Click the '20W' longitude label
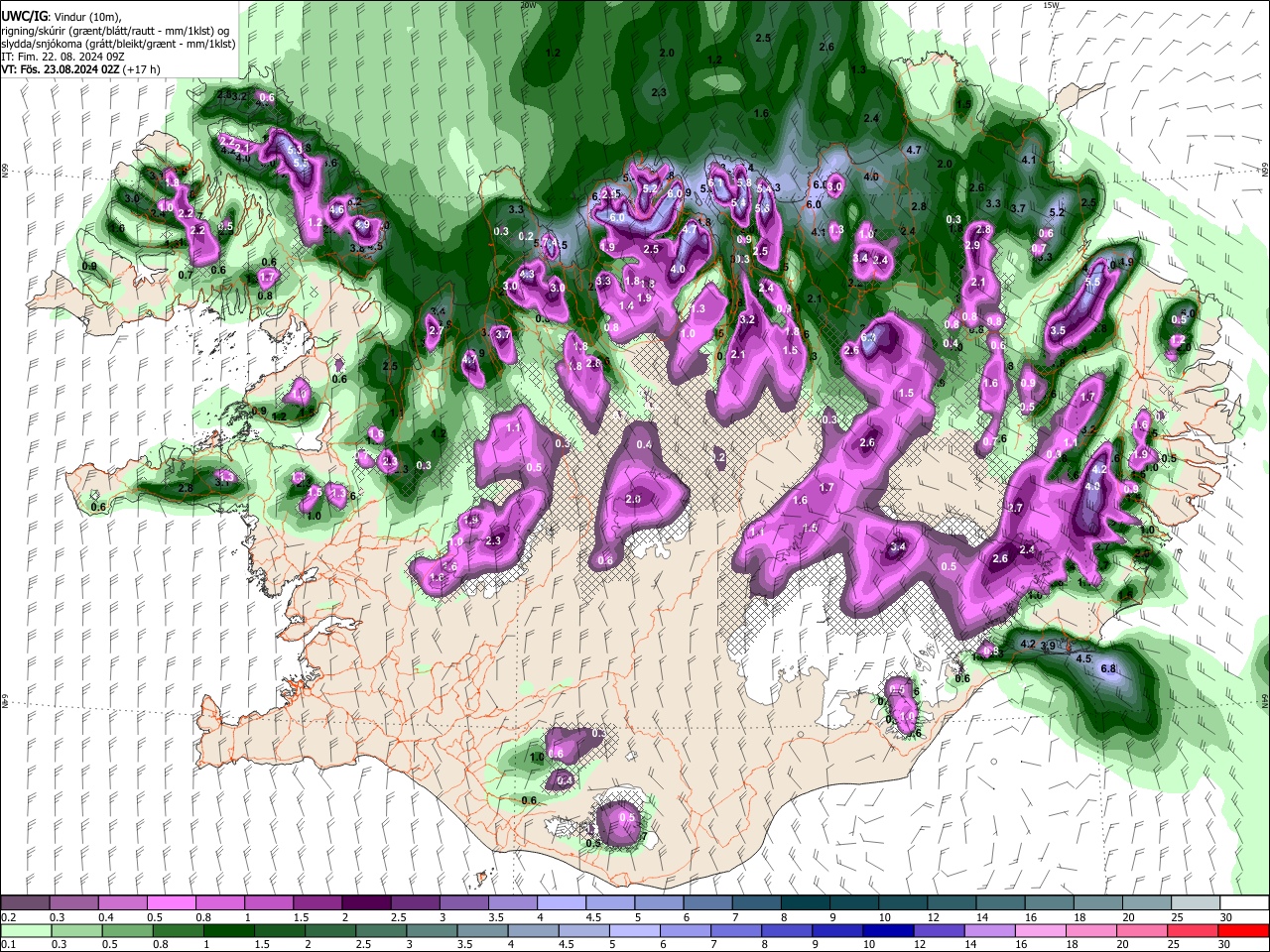The width and height of the screenshot is (1270, 952). tap(529, 5)
